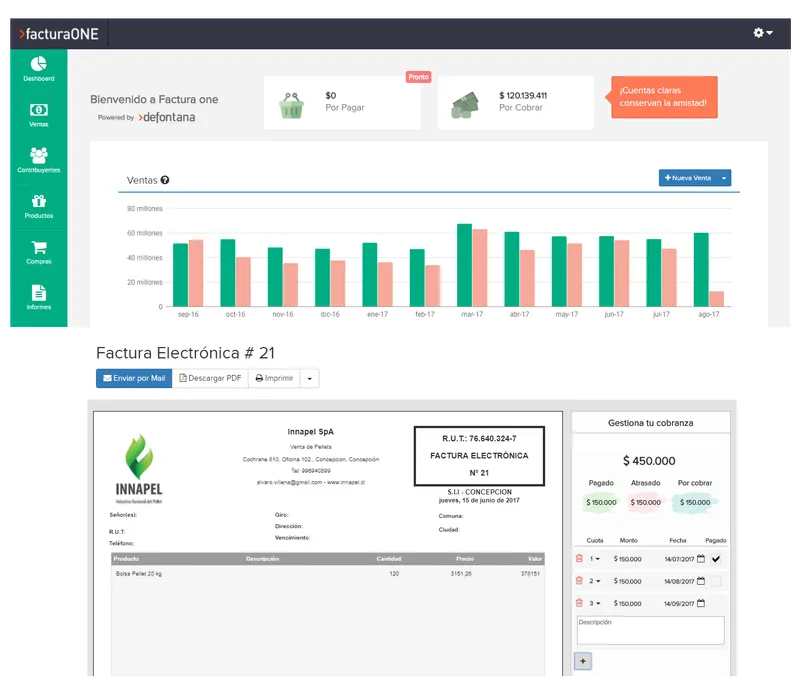Image resolution: width=800 pixels, height=686 pixels.
Task: Expand the cuota 2 dropdown
Action: click(x=595, y=581)
